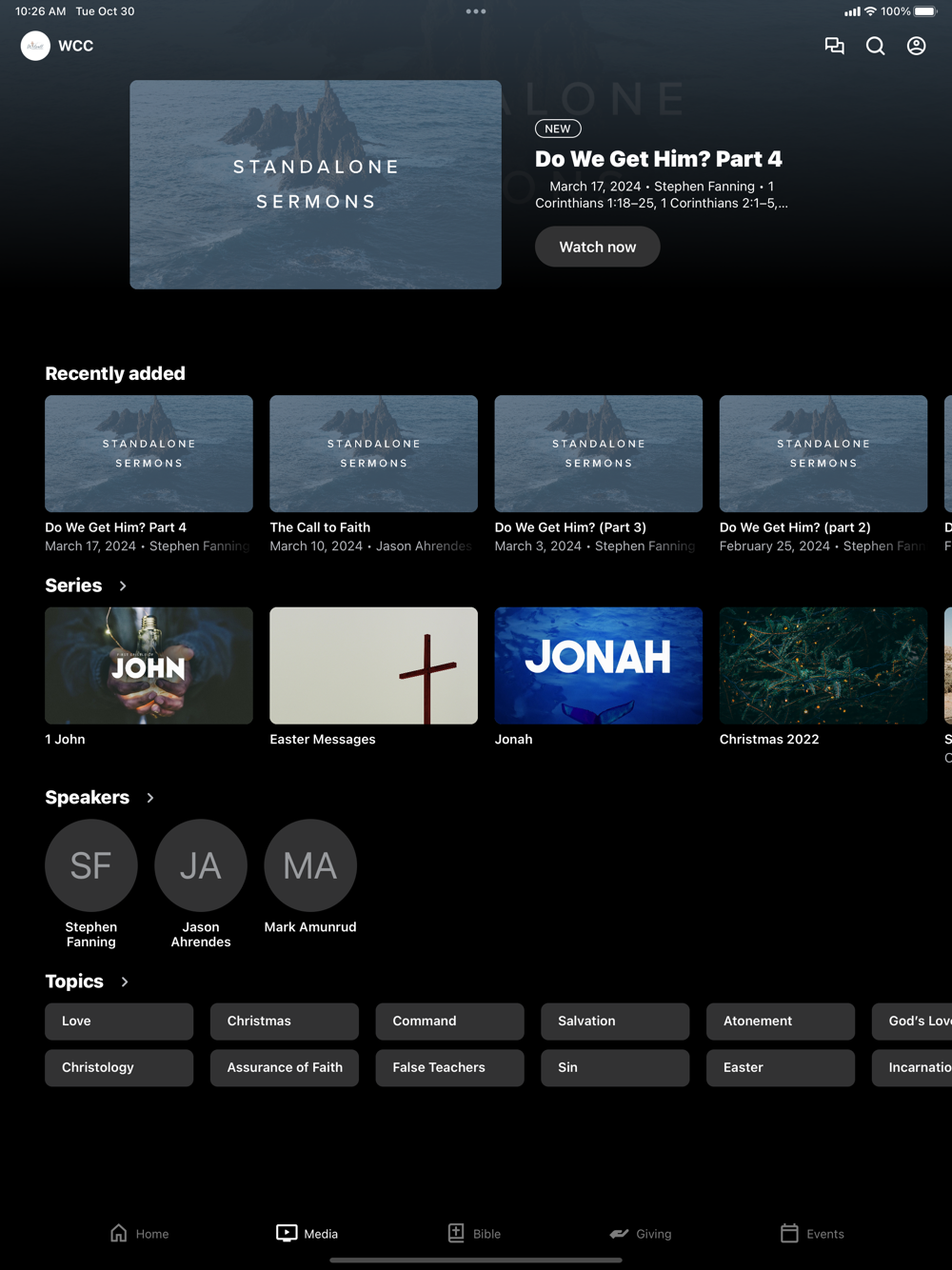The image size is (952, 1270).
Task: Open the Bible tab
Action: (474, 1233)
